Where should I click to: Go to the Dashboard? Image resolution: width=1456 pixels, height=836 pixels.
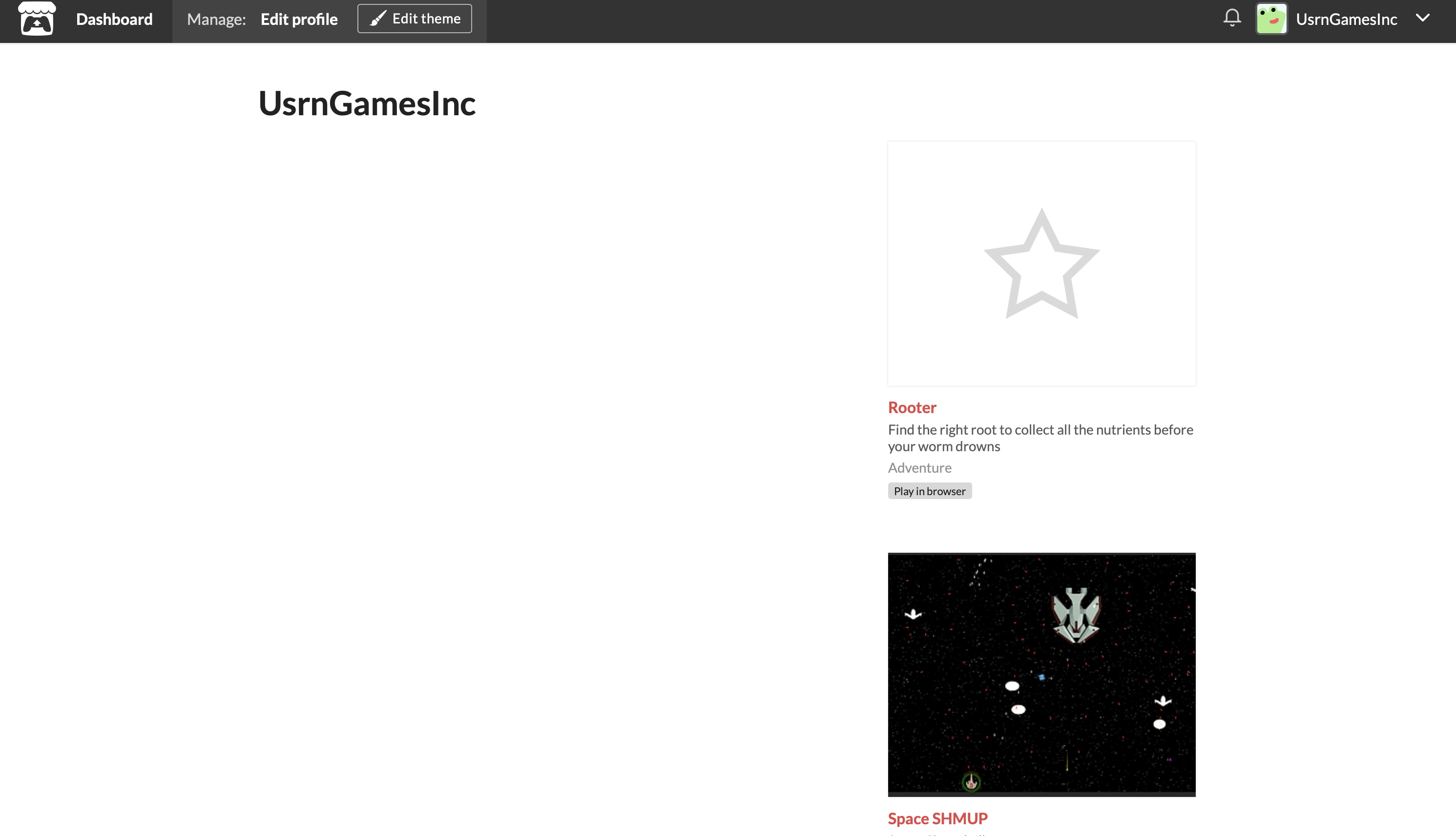click(x=114, y=20)
